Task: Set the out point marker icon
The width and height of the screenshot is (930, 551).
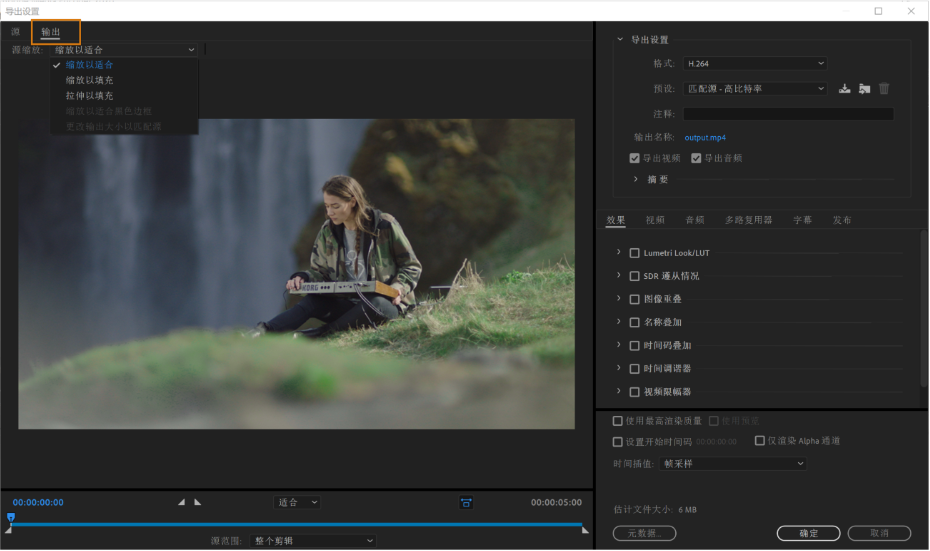Action: 198,502
